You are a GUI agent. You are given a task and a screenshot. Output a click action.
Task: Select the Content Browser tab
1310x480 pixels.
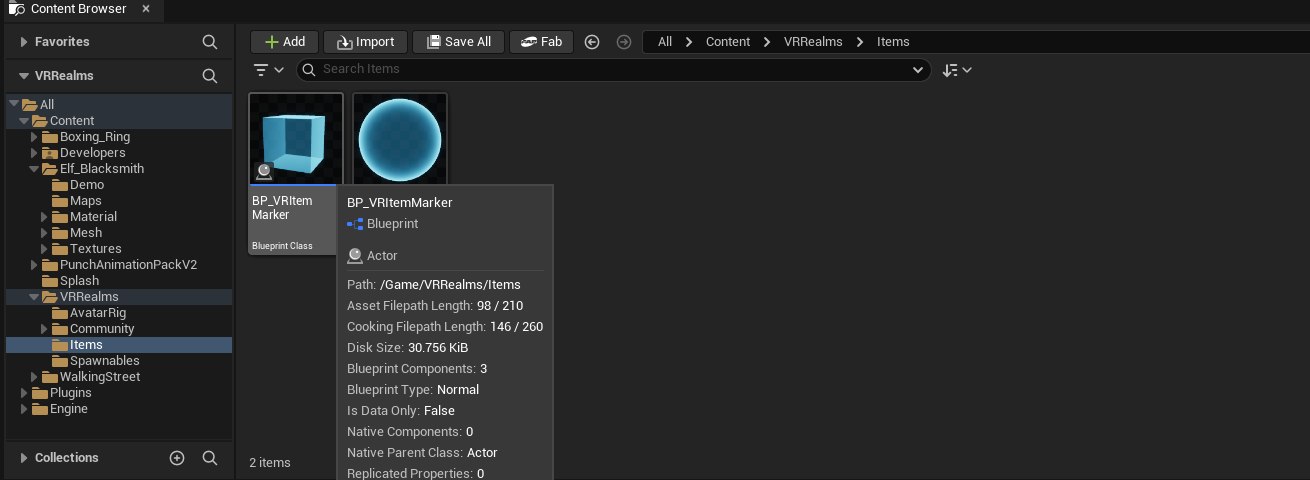point(78,9)
